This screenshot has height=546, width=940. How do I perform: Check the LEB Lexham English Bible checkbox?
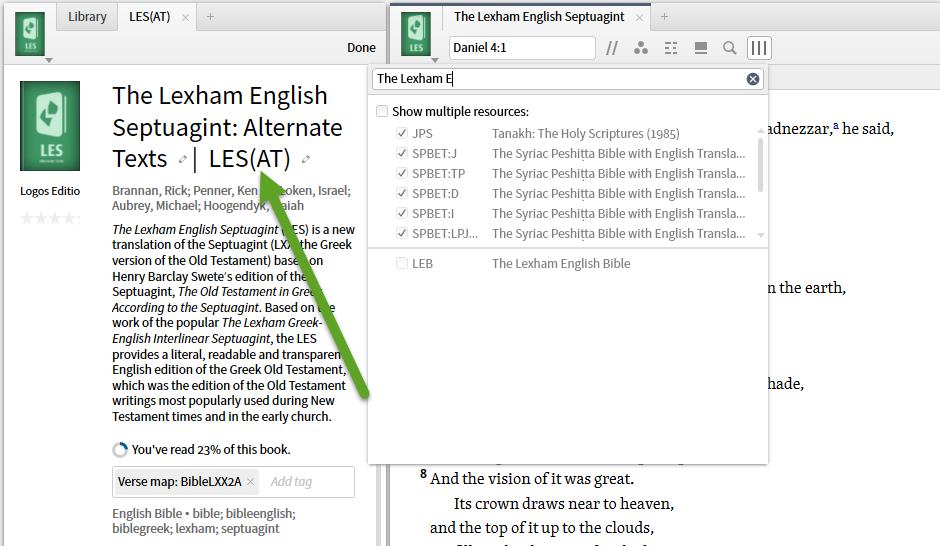(x=402, y=263)
